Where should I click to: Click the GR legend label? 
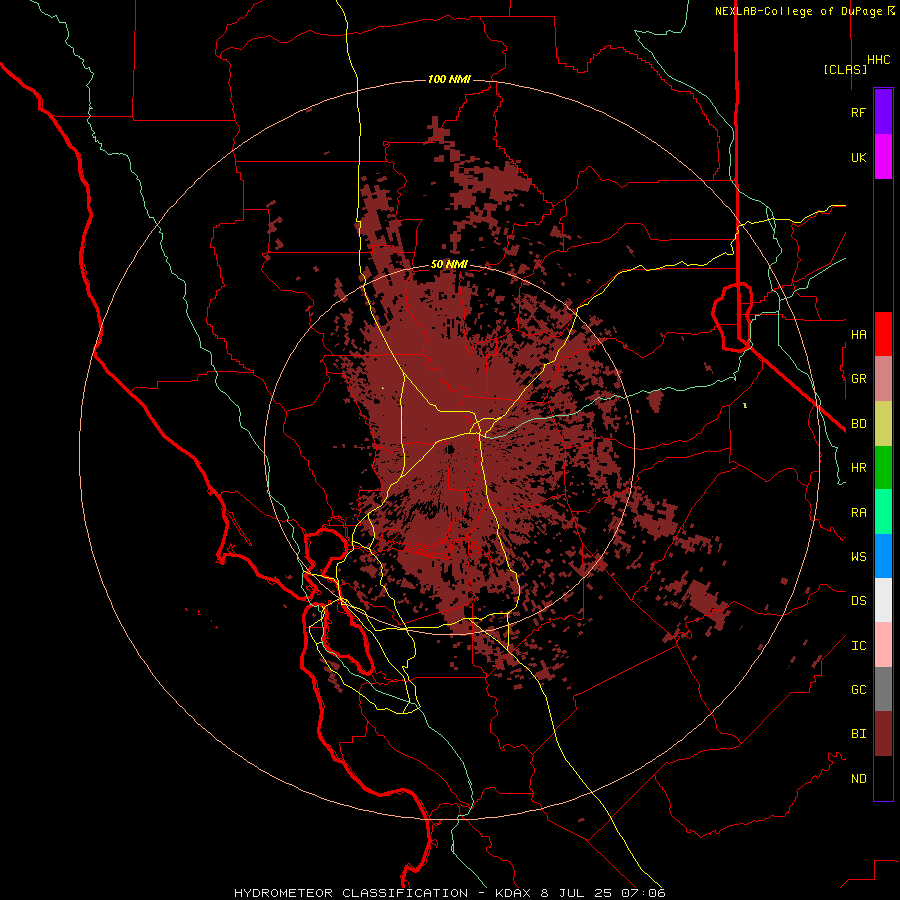click(x=858, y=379)
